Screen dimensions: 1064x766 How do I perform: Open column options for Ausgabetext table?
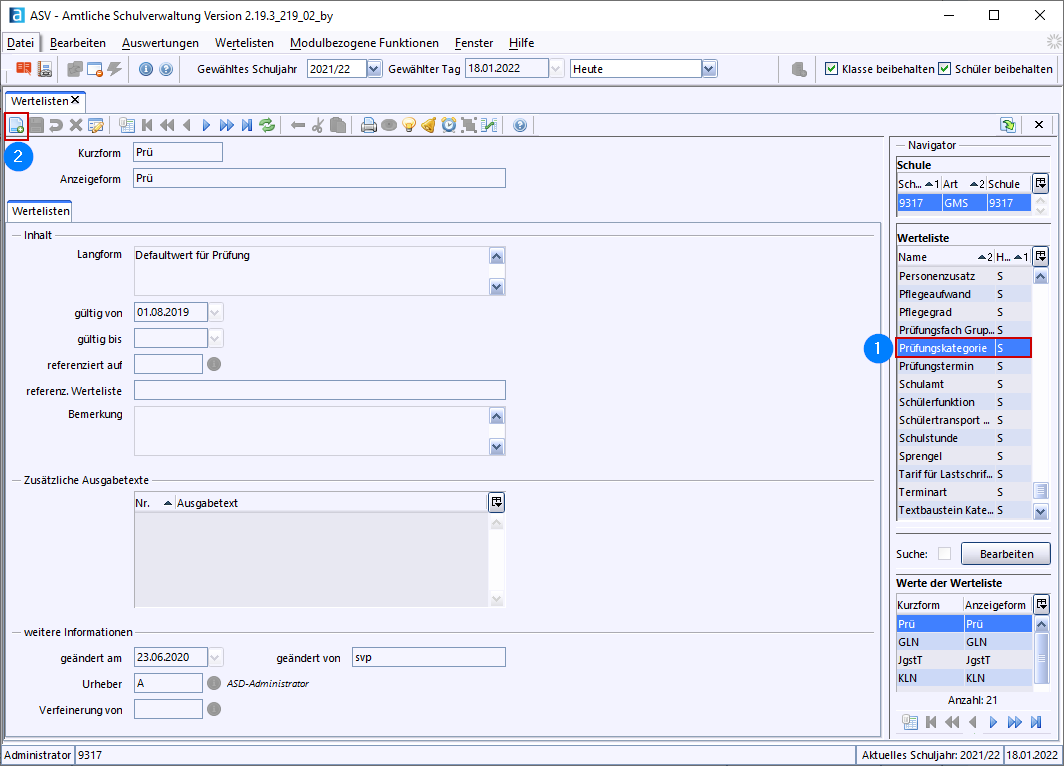point(497,502)
